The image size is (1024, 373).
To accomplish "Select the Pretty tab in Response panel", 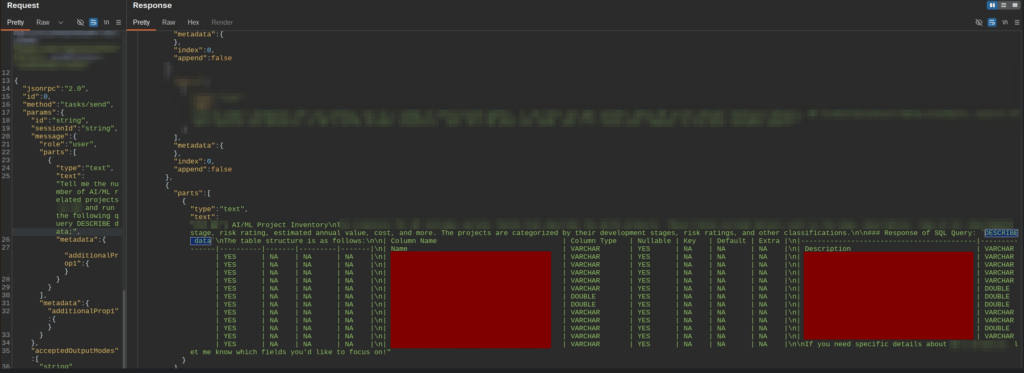I will point(142,22).
